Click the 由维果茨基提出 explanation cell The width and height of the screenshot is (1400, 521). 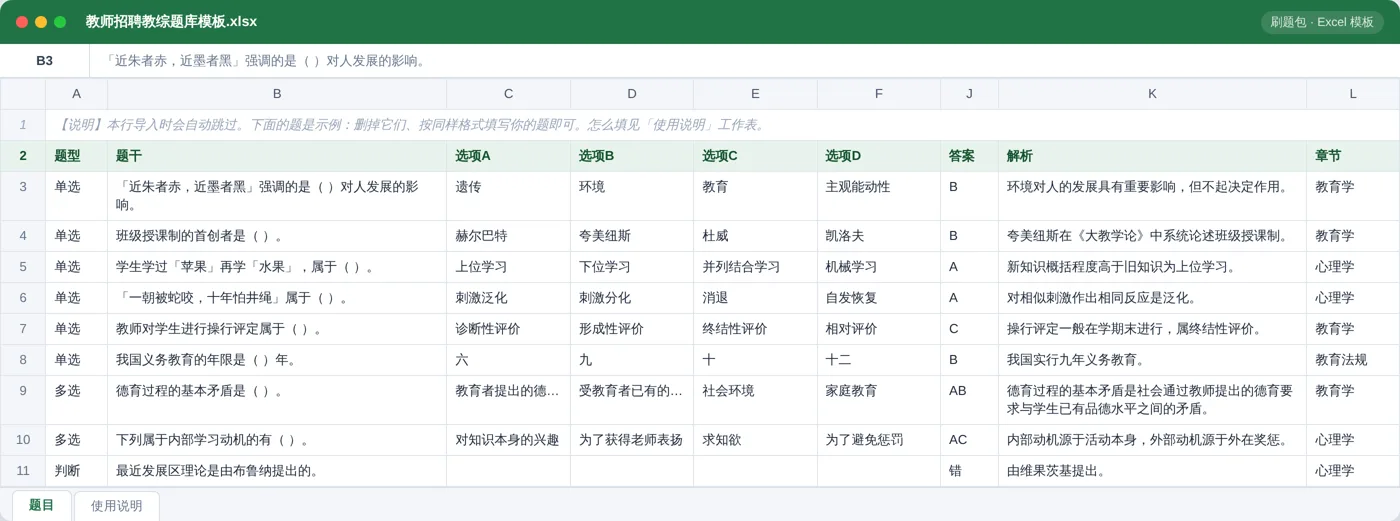[1152, 471]
